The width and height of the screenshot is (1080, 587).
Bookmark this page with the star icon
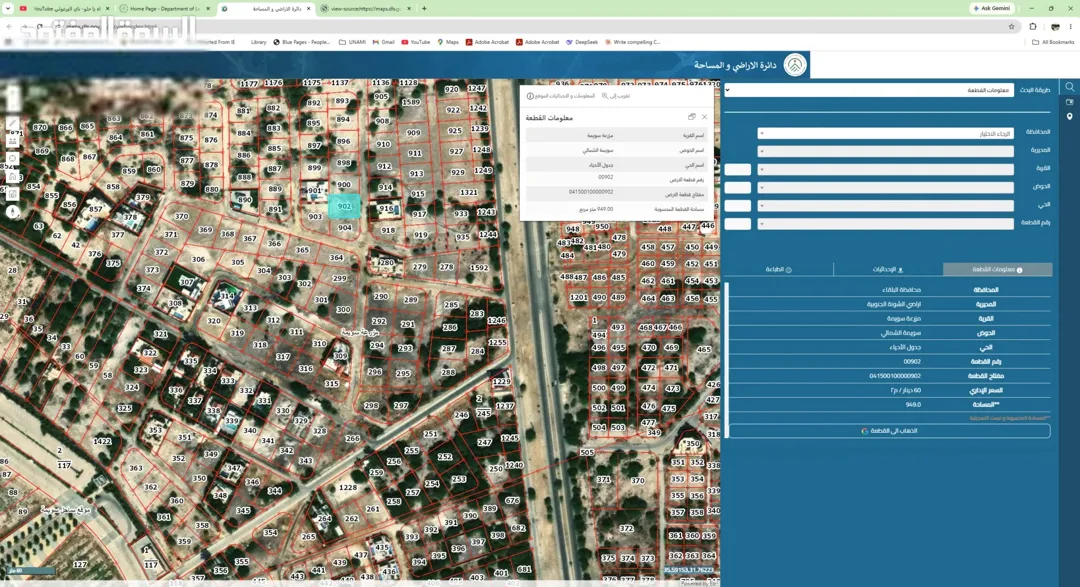(x=1012, y=27)
